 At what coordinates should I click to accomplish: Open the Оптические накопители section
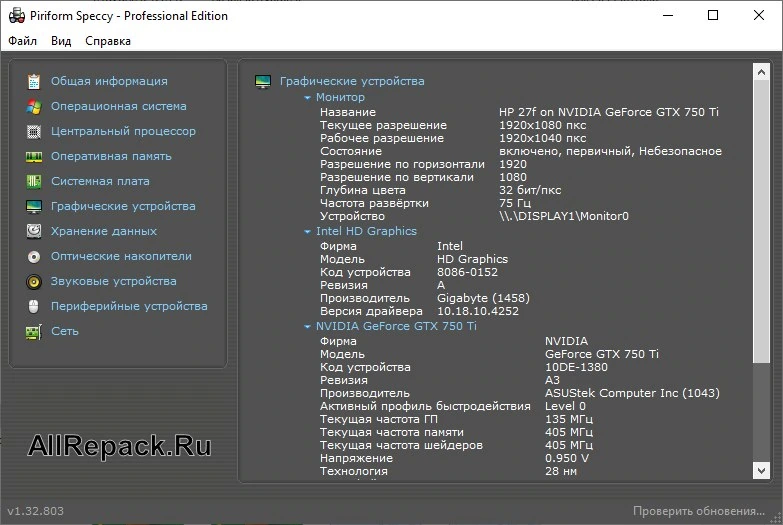coord(121,256)
